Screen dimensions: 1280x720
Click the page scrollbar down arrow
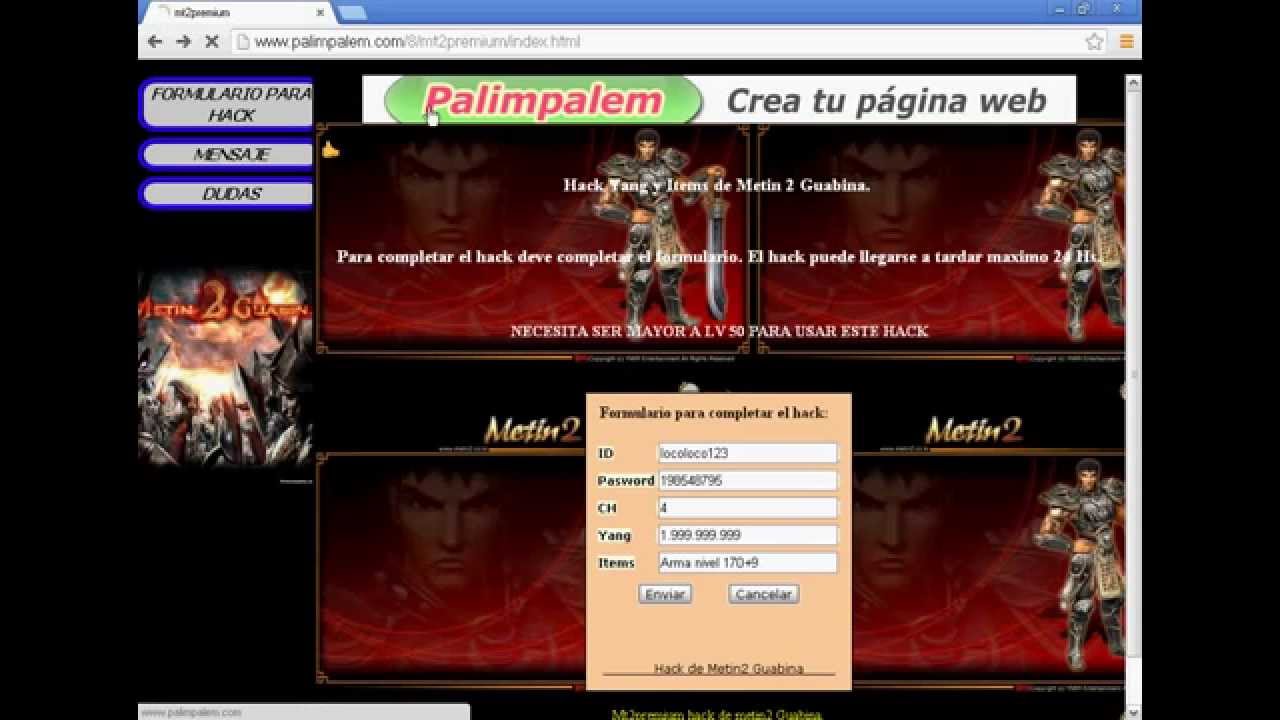[x=1133, y=711]
